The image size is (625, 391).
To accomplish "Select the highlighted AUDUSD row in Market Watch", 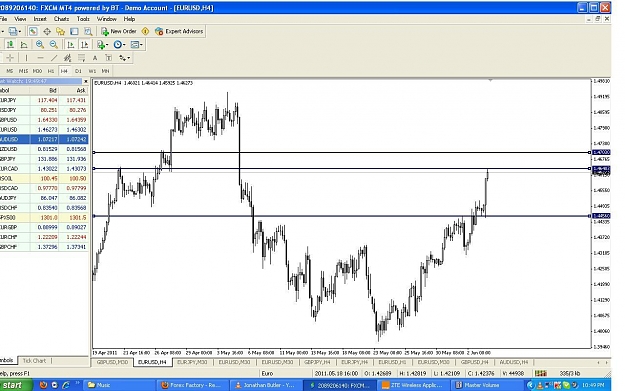I will pyautogui.click(x=44, y=140).
